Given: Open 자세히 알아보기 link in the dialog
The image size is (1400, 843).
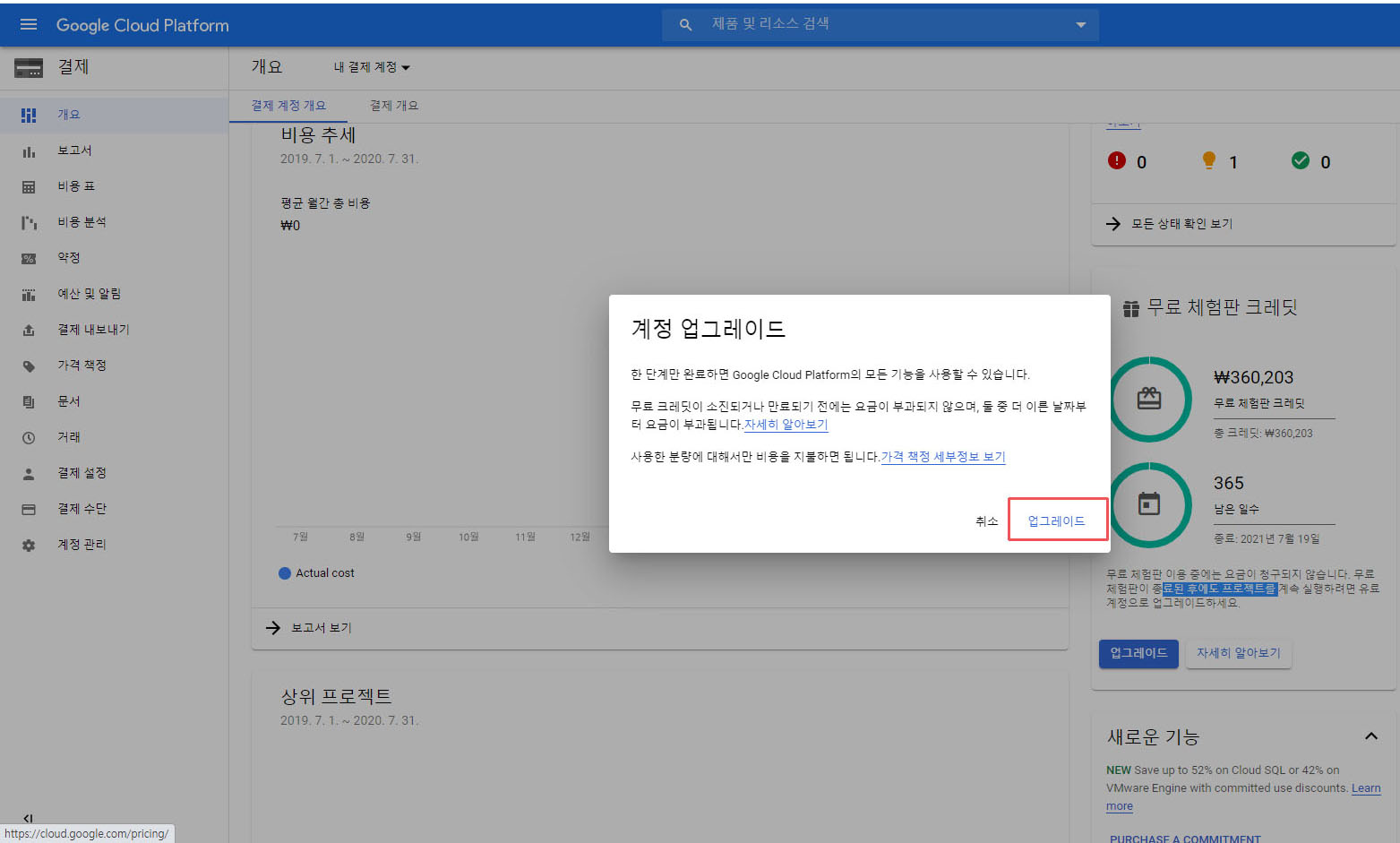Looking at the screenshot, I should [786, 425].
